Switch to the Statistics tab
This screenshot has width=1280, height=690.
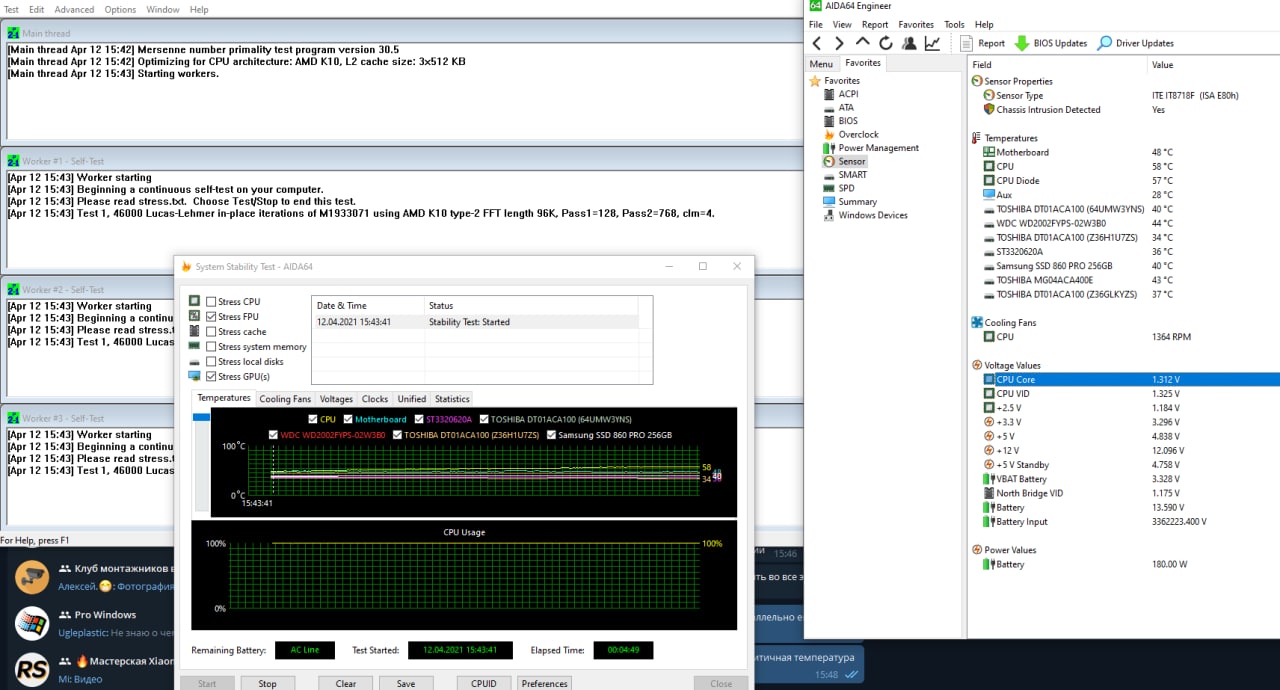click(x=452, y=399)
